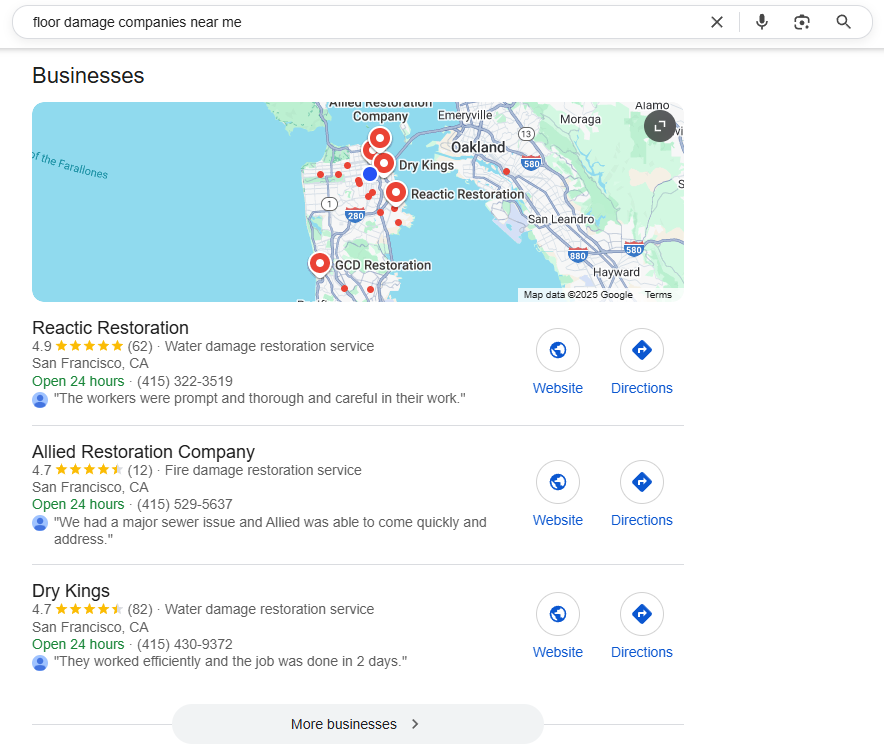The width and height of the screenshot is (884, 753).
Task: Click the magnifying glass search icon
Action: tap(843, 22)
